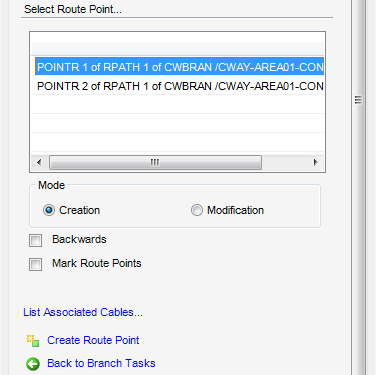Click the list's right scroll arrow

(x=315, y=162)
